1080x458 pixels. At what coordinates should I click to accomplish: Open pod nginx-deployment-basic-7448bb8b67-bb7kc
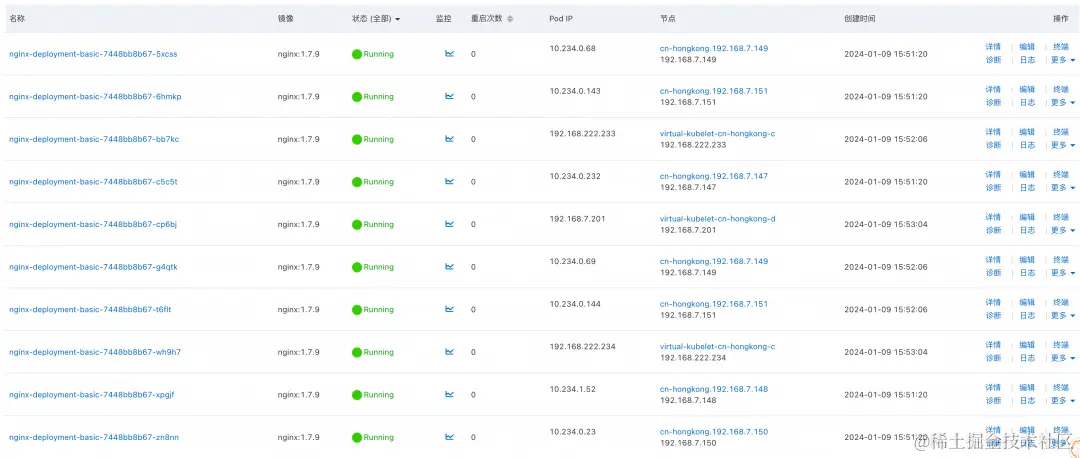pos(94,139)
